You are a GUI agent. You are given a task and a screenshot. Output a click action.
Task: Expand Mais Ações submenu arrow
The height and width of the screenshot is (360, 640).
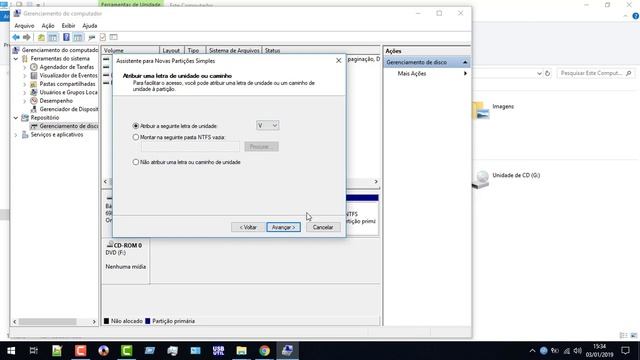[465, 73]
